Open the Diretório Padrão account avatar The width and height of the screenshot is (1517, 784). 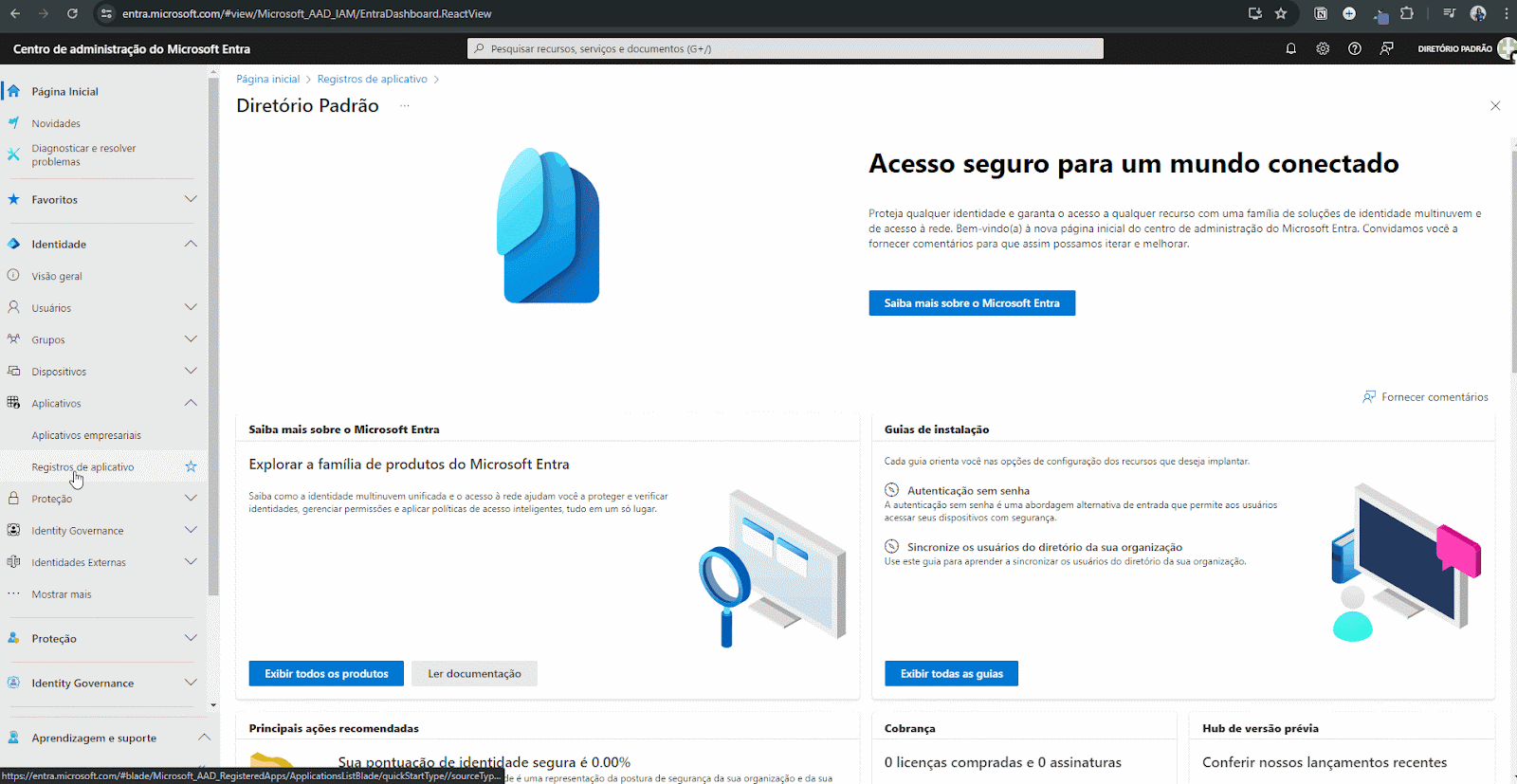(1507, 48)
